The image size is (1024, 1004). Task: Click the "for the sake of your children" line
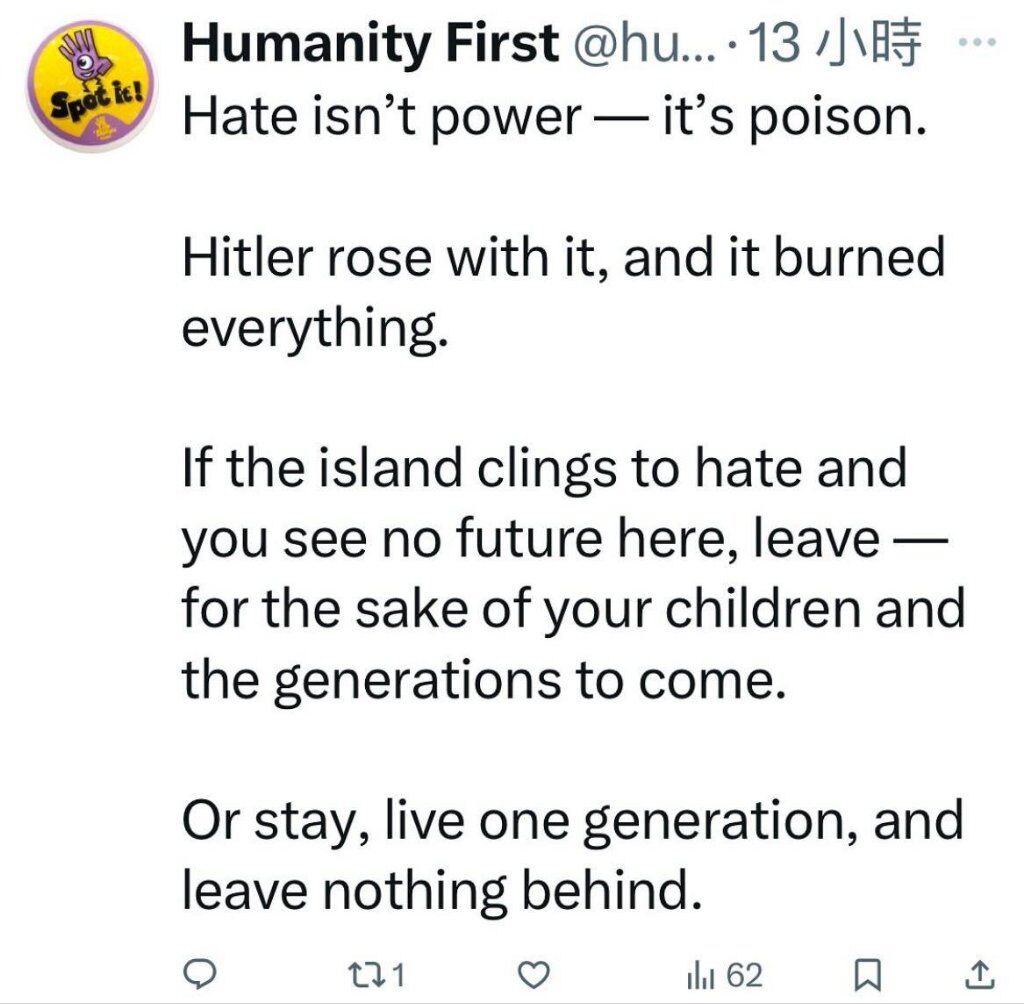(x=573, y=609)
